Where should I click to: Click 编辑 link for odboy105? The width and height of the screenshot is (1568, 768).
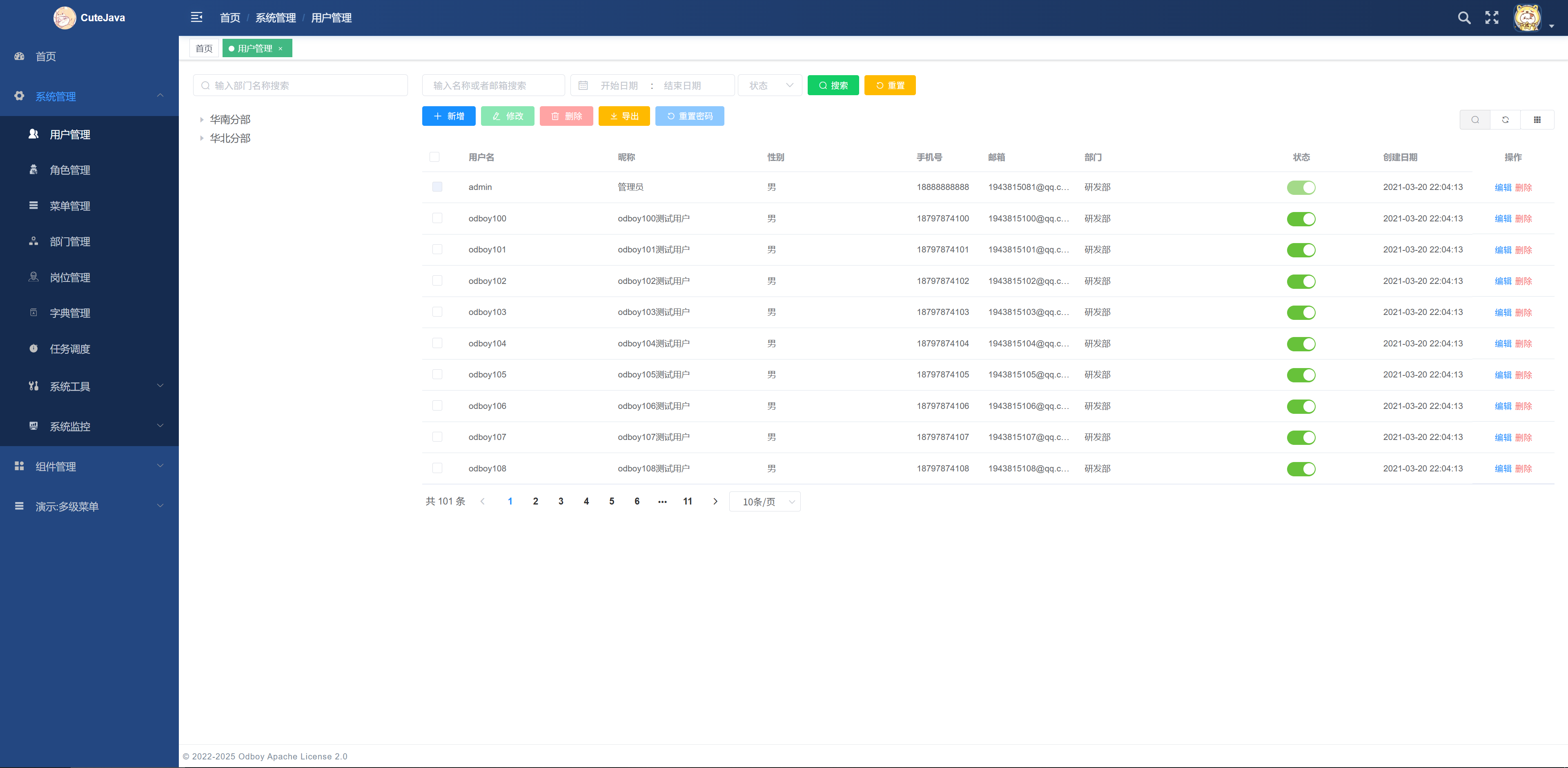coord(1503,375)
